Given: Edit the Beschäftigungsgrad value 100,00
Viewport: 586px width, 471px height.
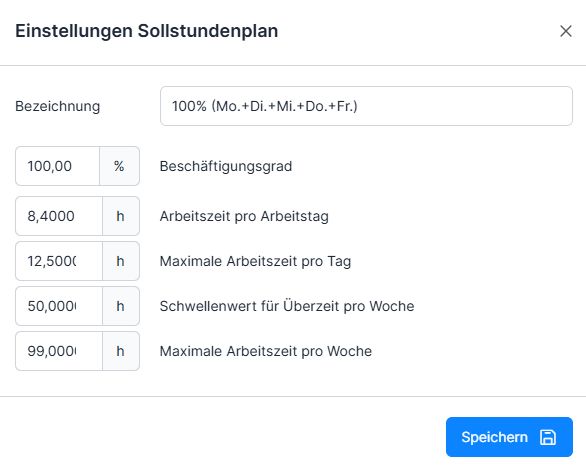Looking at the screenshot, I should pyautogui.click(x=58, y=166).
